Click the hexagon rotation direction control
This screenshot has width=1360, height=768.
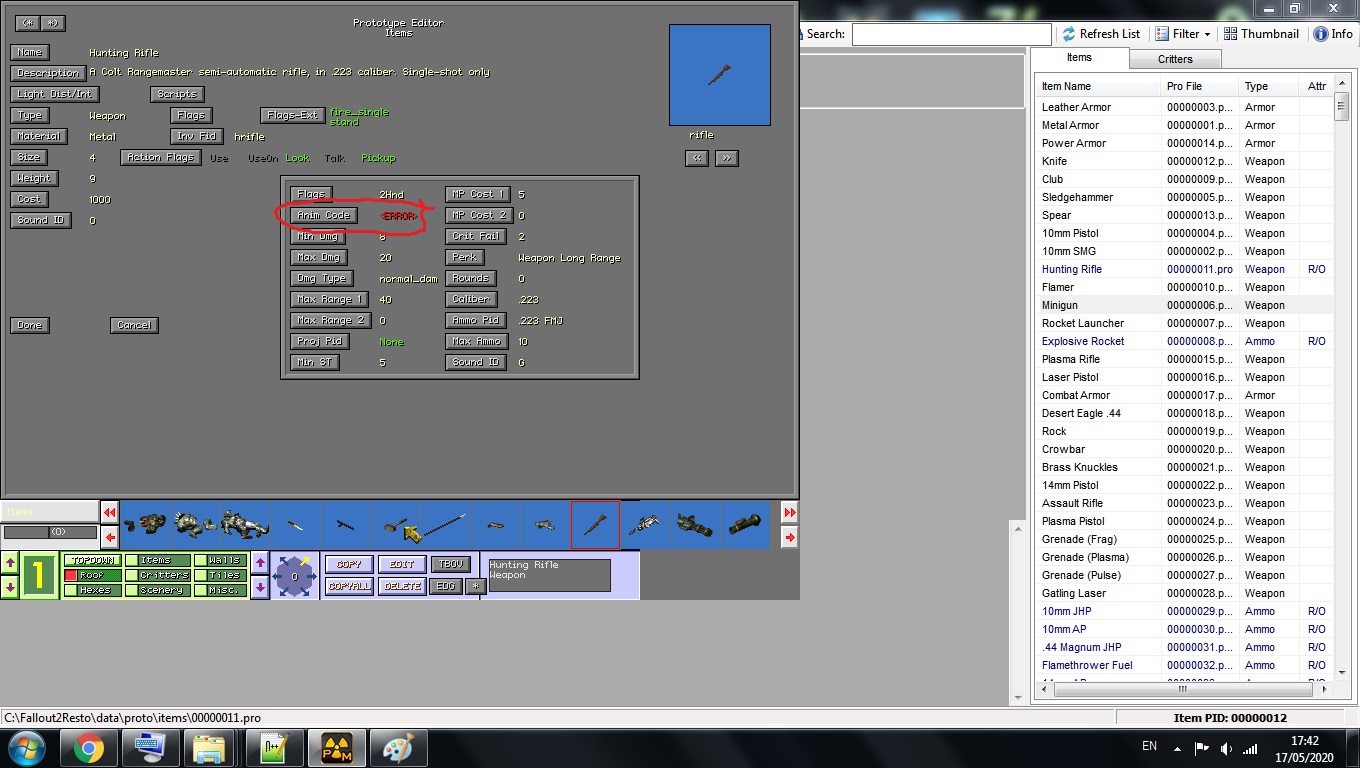point(295,576)
